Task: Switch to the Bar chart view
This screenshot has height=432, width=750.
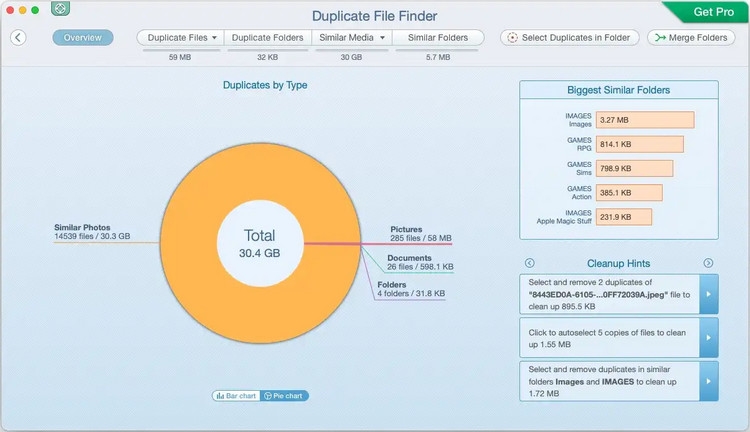Action: [x=236, y=396]
